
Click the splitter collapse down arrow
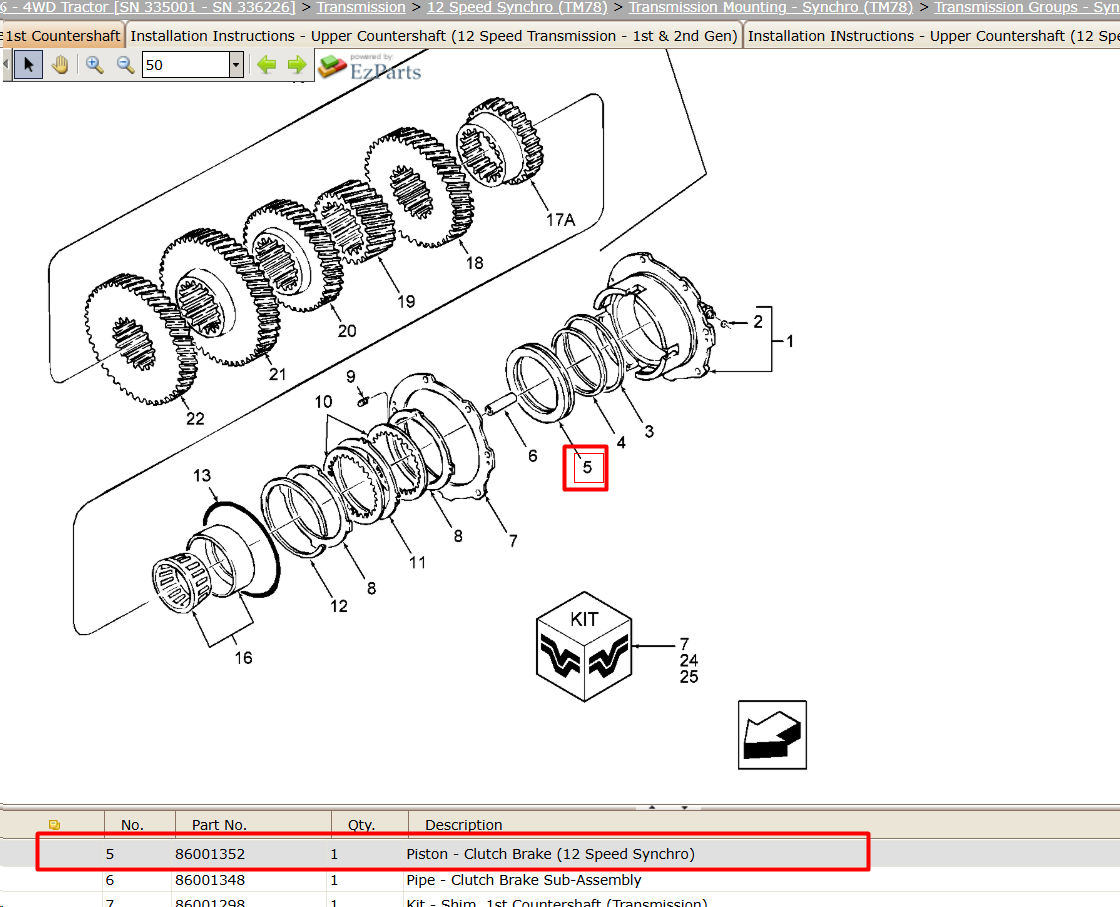[x=684, y=807]
